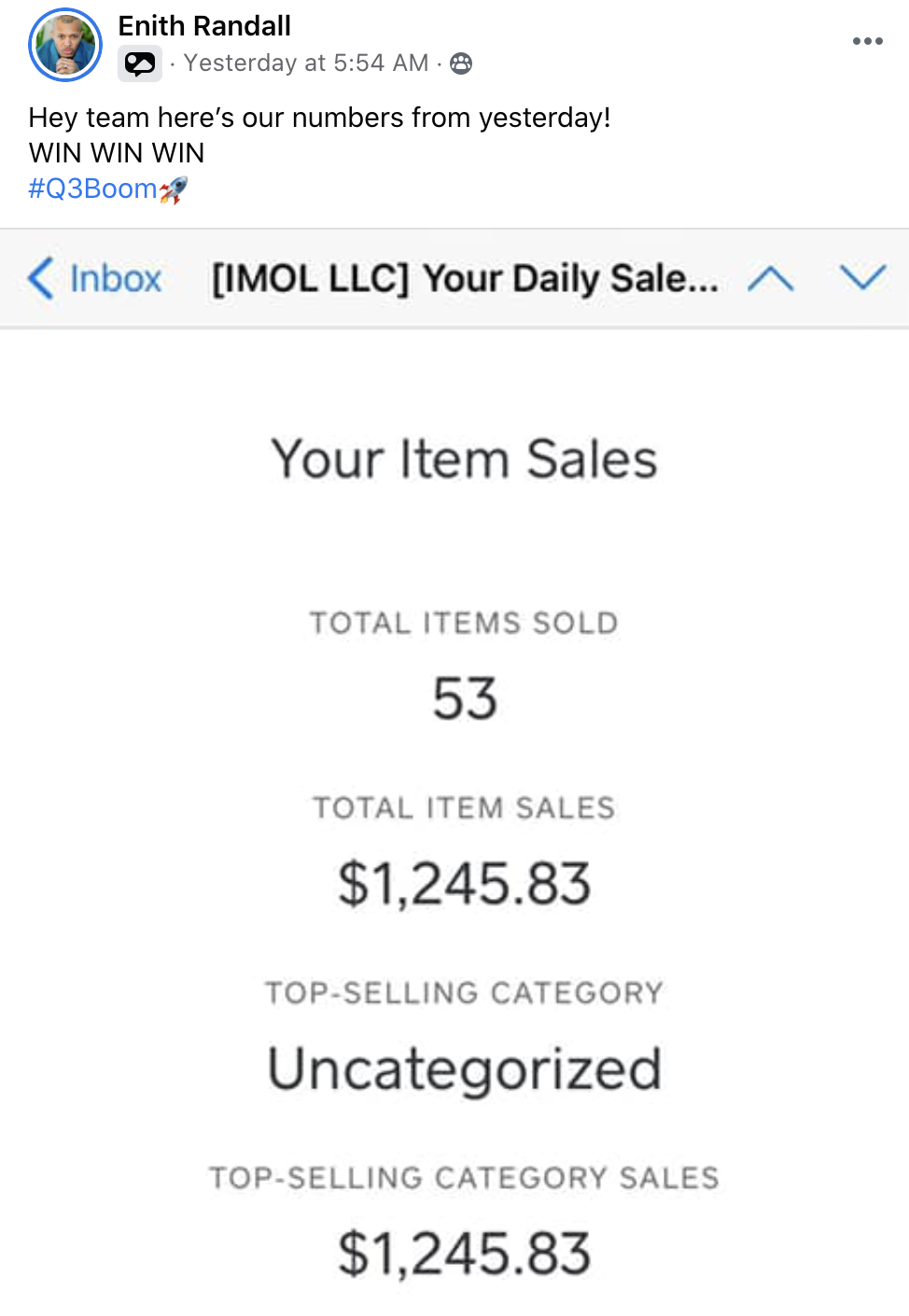The width and height of the screenshot is (909, 1316).
Task: Click the $1,245.83 under Total Item Sales
Action: click(464, 884)
